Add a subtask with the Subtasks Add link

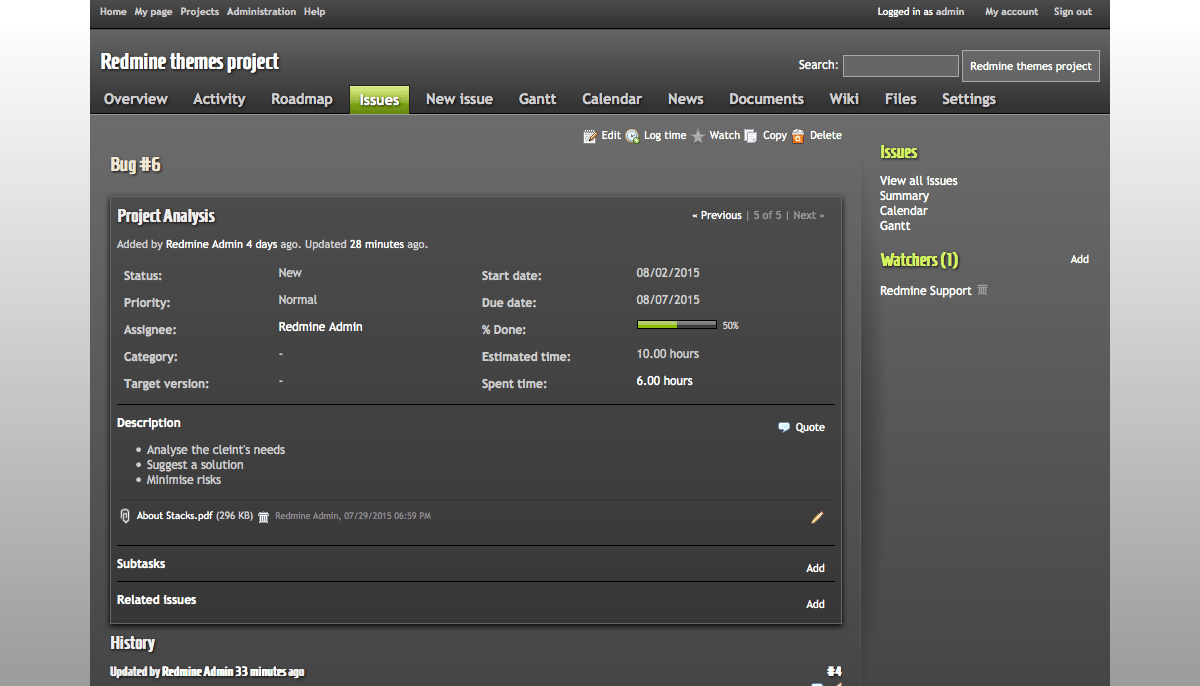[816, 568]
